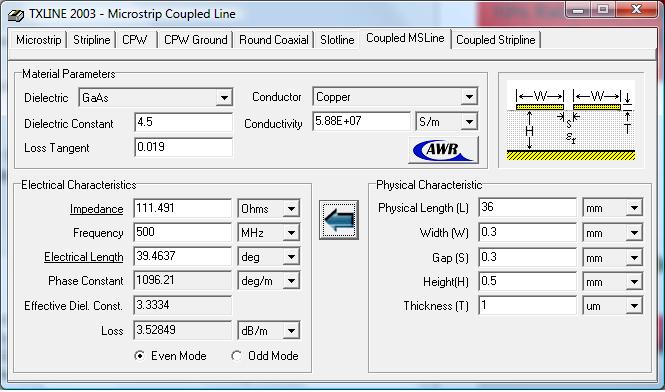Click the underlined Impedance label
This screenshot has height=392, width=665.
(97, 209)
